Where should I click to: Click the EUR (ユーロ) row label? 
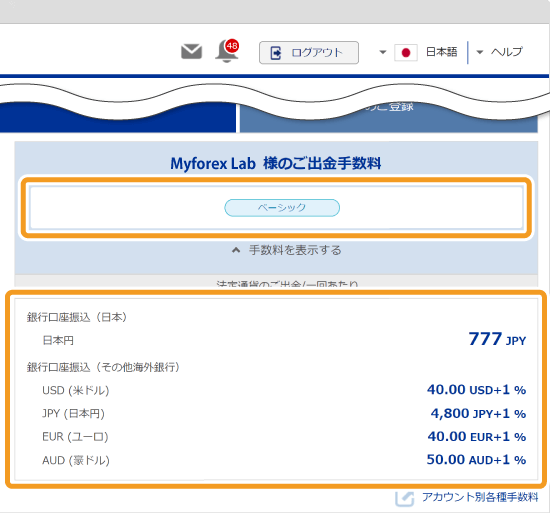[x=75, y=437]
